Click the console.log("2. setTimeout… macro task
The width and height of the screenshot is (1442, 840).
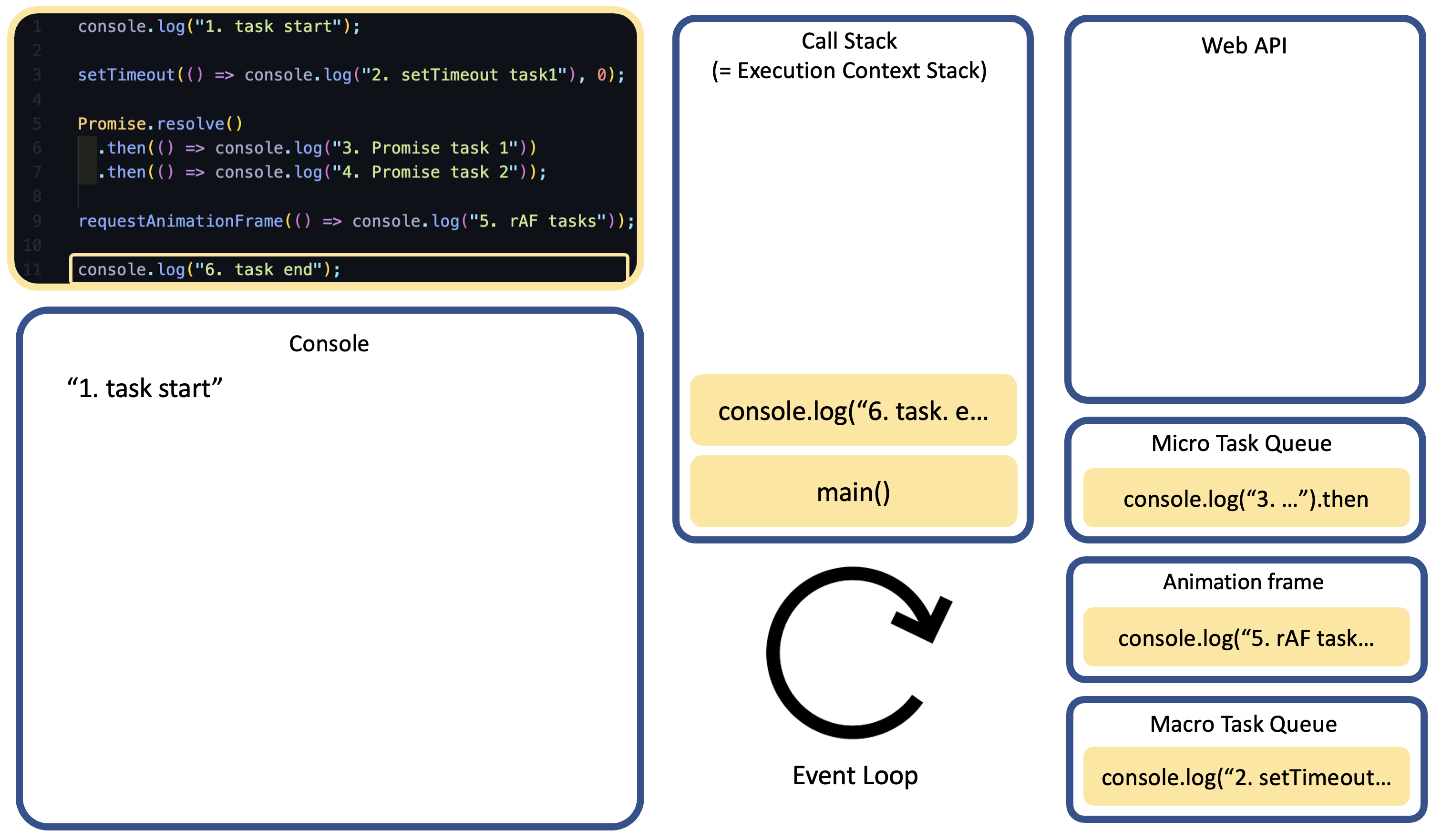(x=1246, y=777)
